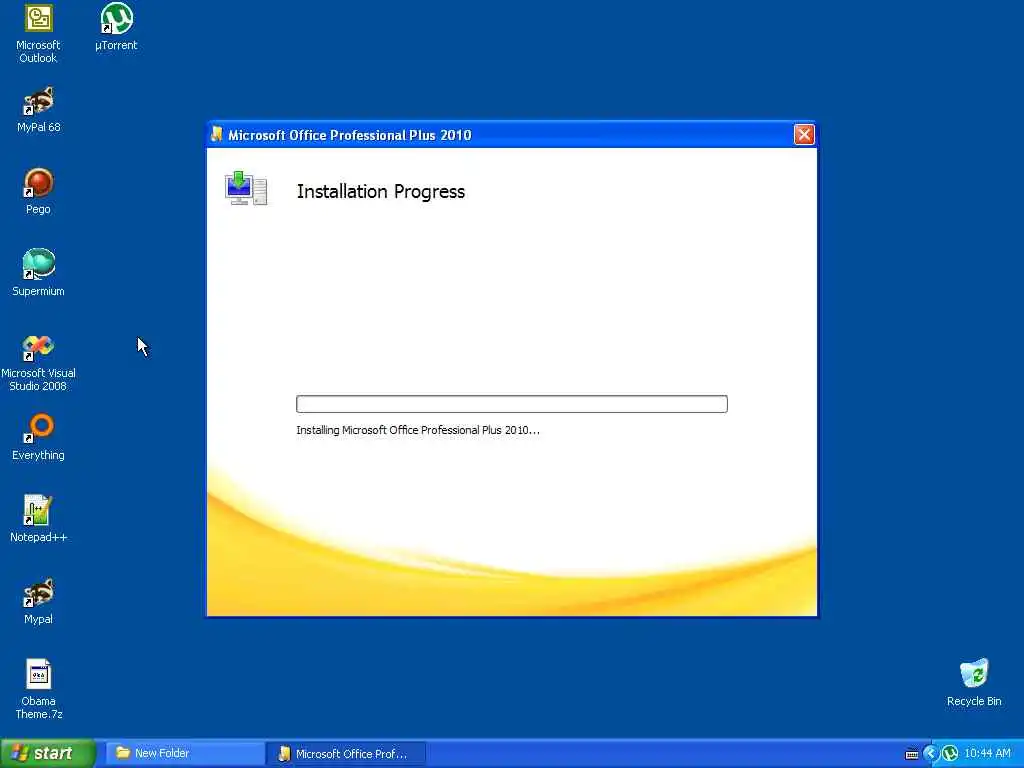
Task: Select the Supermium browser shortcut
Action: pyautogui.click(x=39, y=273)
